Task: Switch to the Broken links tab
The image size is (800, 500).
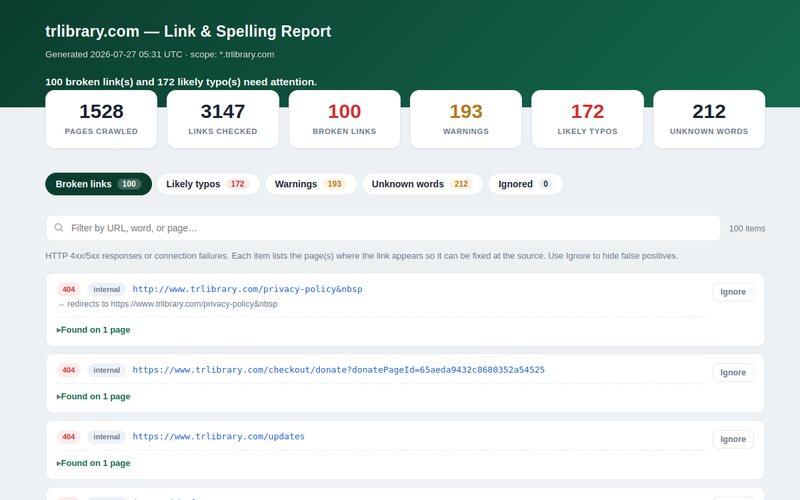Action: point(98,184)
